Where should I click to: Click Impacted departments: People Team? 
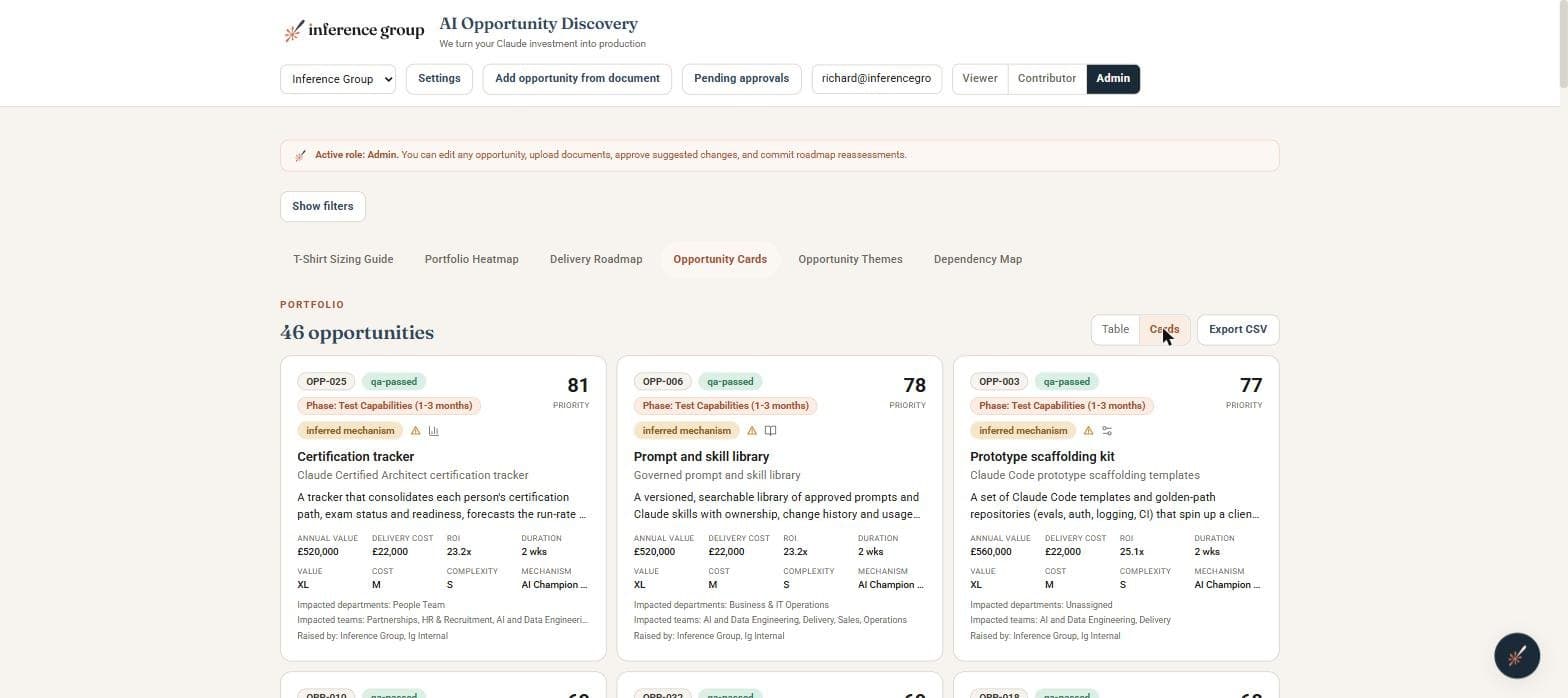(x=371, y=605)
